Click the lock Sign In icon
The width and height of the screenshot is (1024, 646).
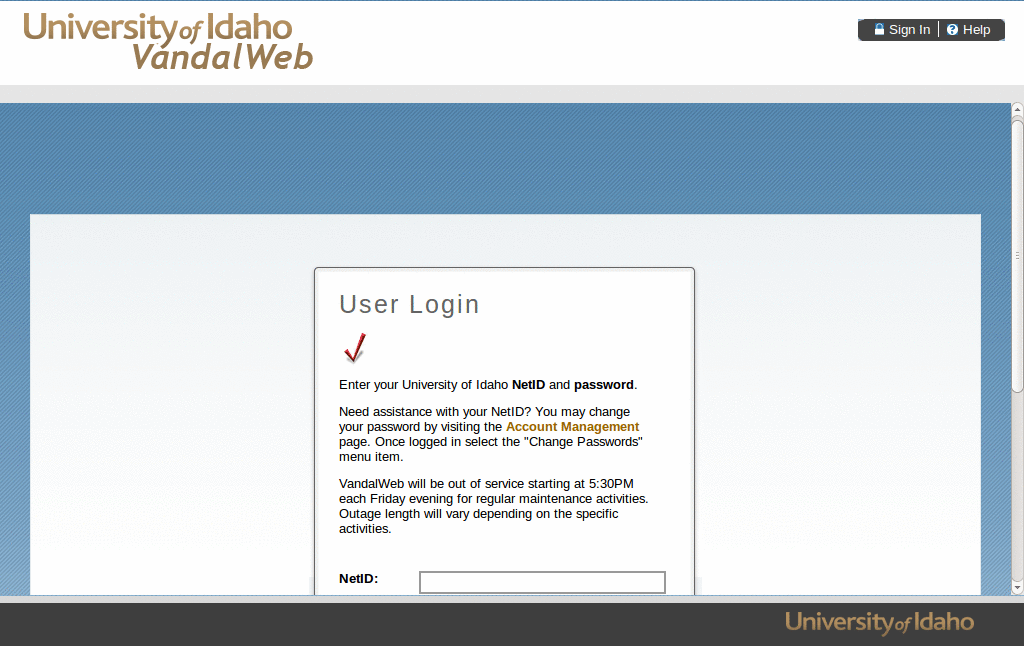(879, 29)
